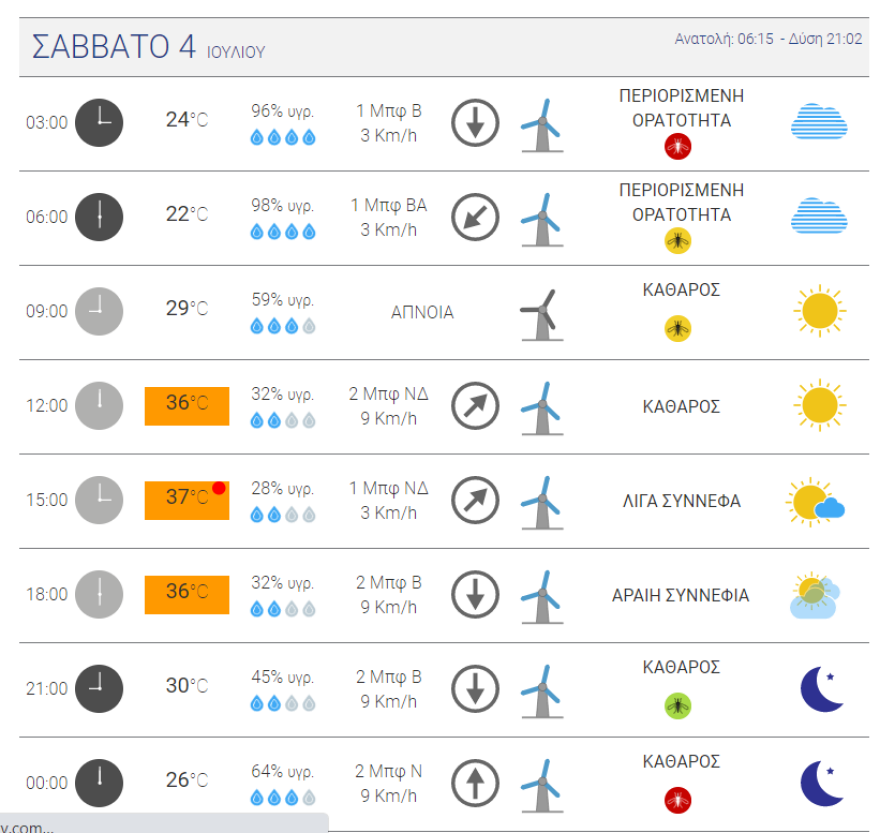Click the clock icon for 03:00

(99, 123)
